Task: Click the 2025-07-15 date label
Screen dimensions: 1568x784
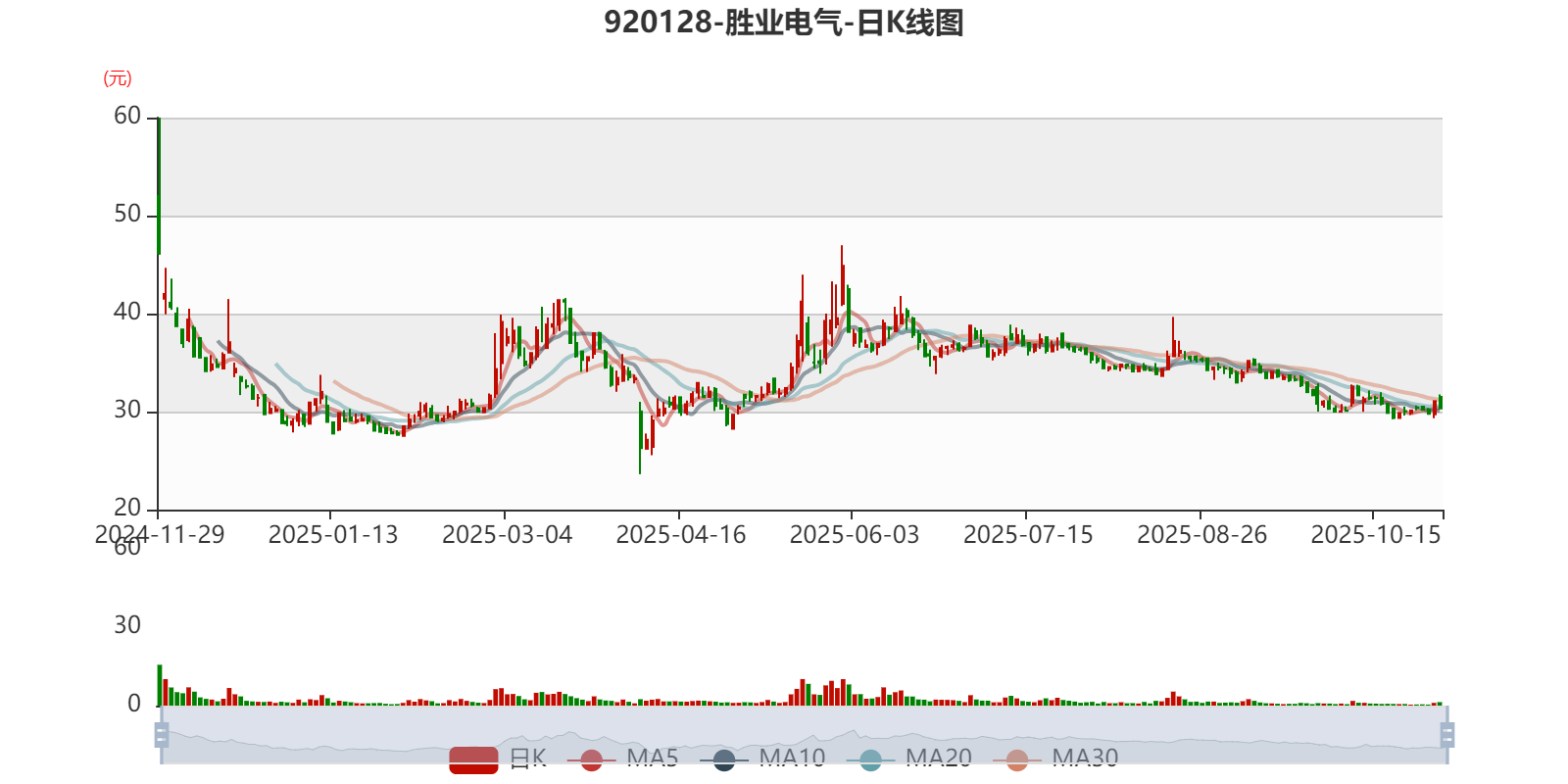Action: [x=1028, y=534]
